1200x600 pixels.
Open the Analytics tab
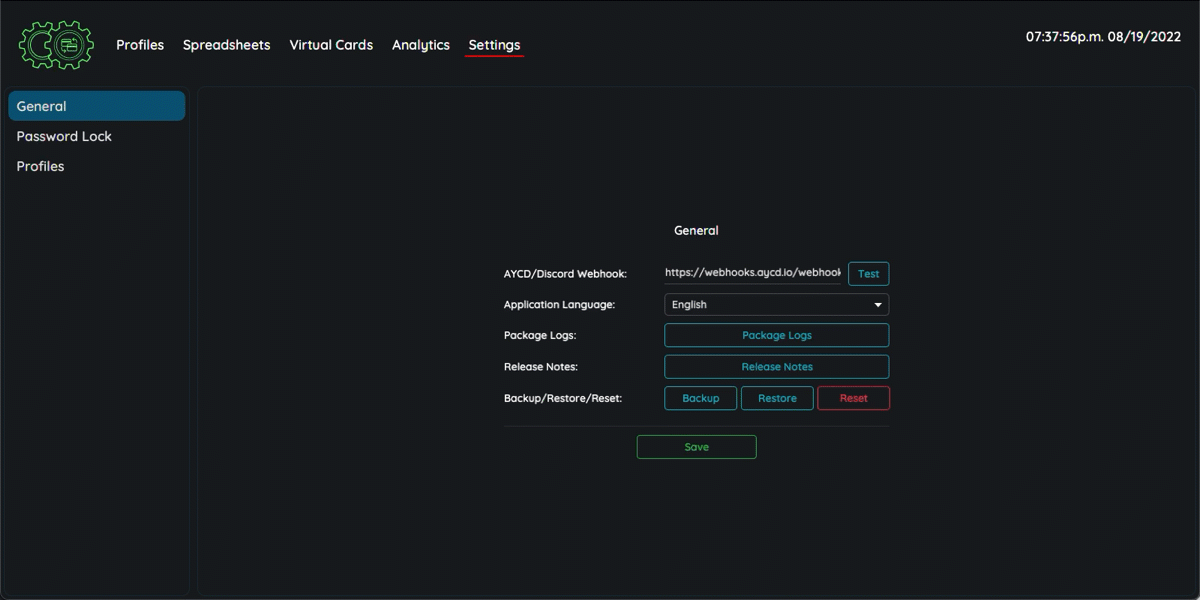pos(420,45)
